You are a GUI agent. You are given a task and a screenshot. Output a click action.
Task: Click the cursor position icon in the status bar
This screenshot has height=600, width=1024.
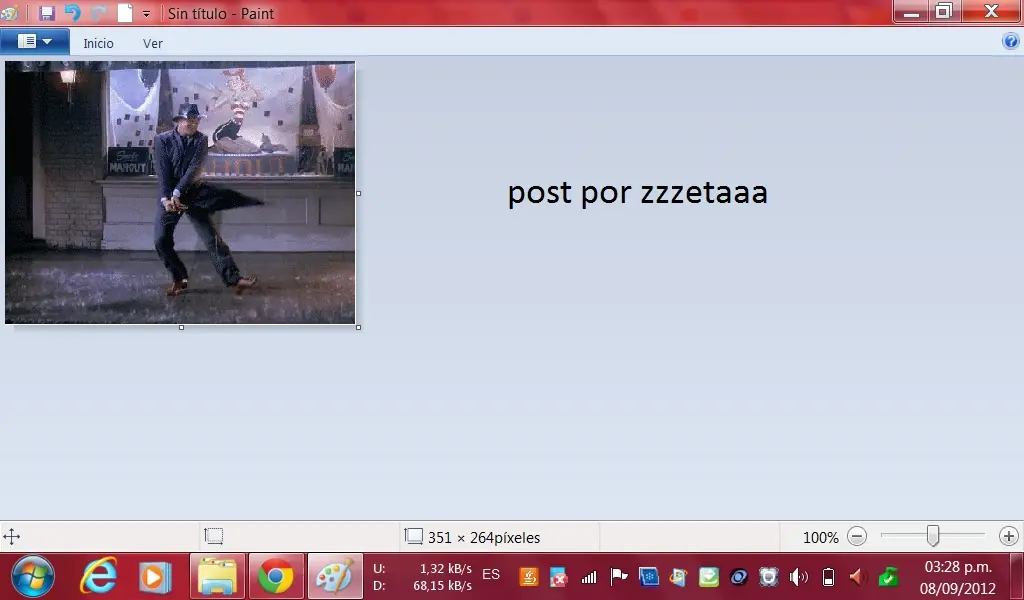click(x=10, y=537)
